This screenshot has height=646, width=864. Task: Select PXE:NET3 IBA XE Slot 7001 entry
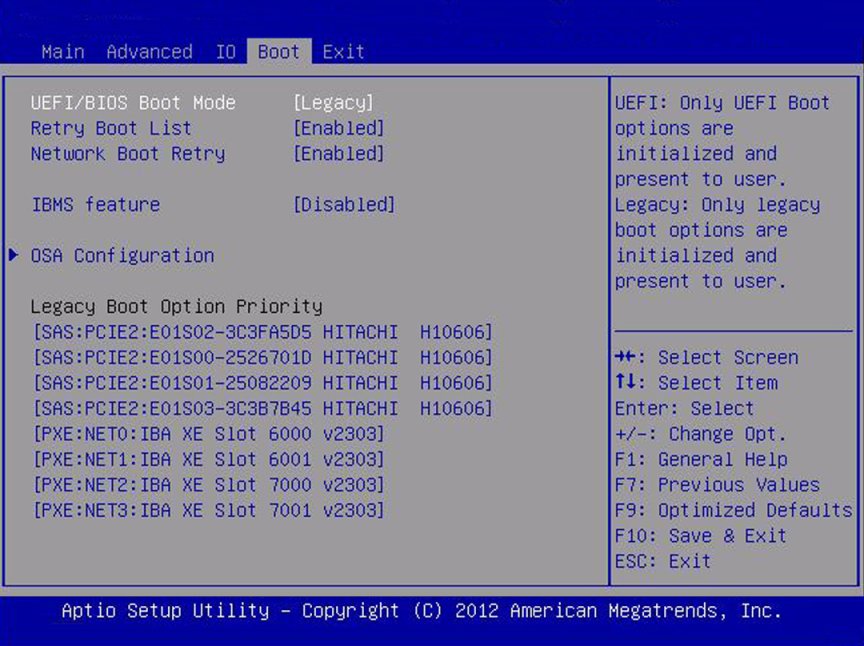[209, 510]
